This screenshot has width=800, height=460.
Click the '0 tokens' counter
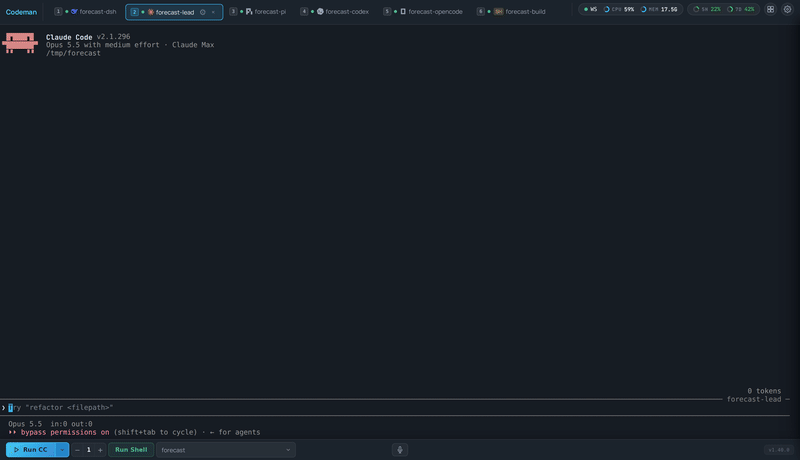tap(764, 391)
